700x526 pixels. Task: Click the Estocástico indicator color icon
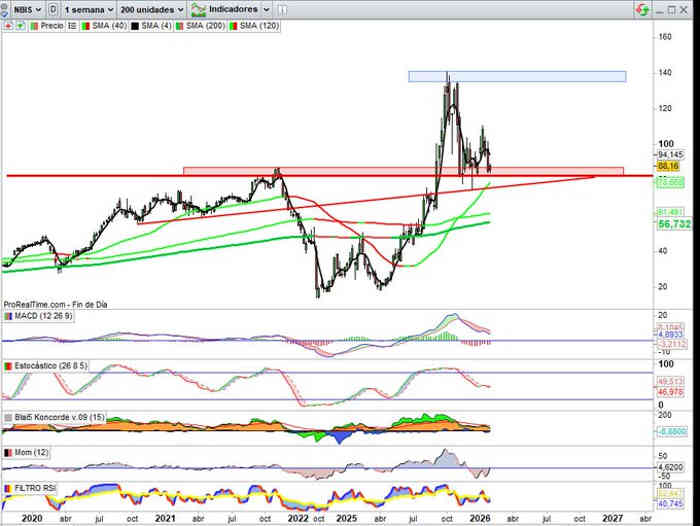pyautogui.click(x=8, y=367)
